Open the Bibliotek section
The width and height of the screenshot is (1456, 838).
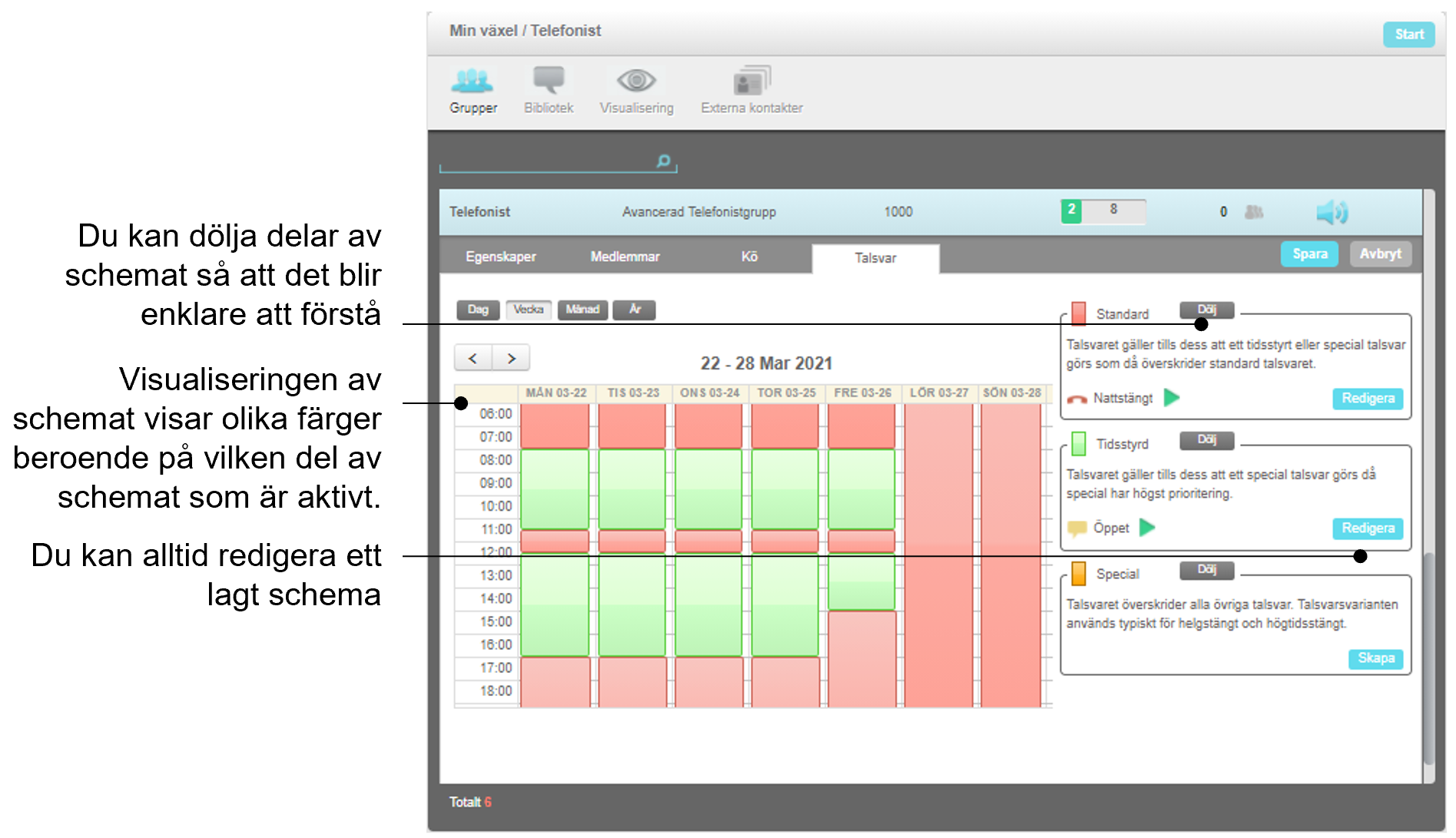549,91
